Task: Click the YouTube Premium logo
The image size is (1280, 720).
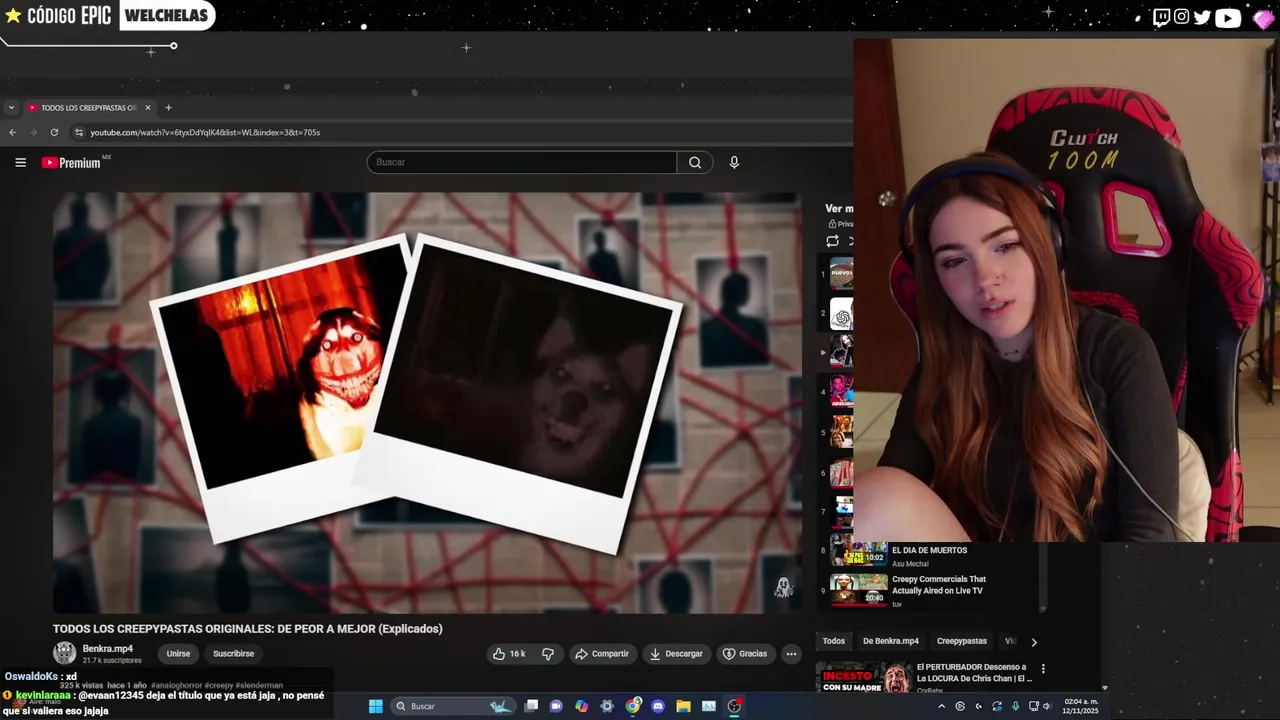Action: tap(72, 162)
